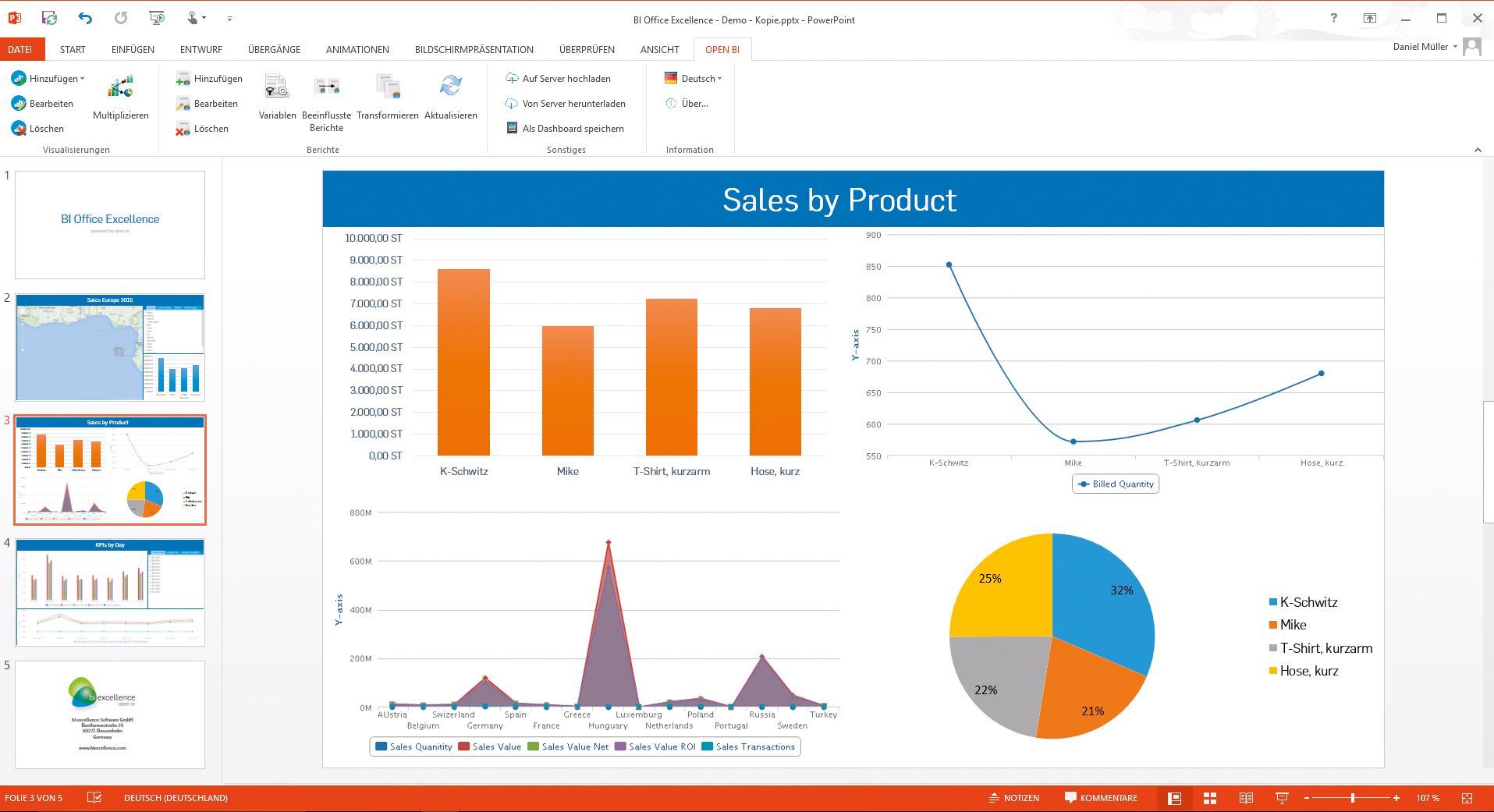1494x812 pixels.
Task: Click the zoom slider handle
Action: [1353, 798]
